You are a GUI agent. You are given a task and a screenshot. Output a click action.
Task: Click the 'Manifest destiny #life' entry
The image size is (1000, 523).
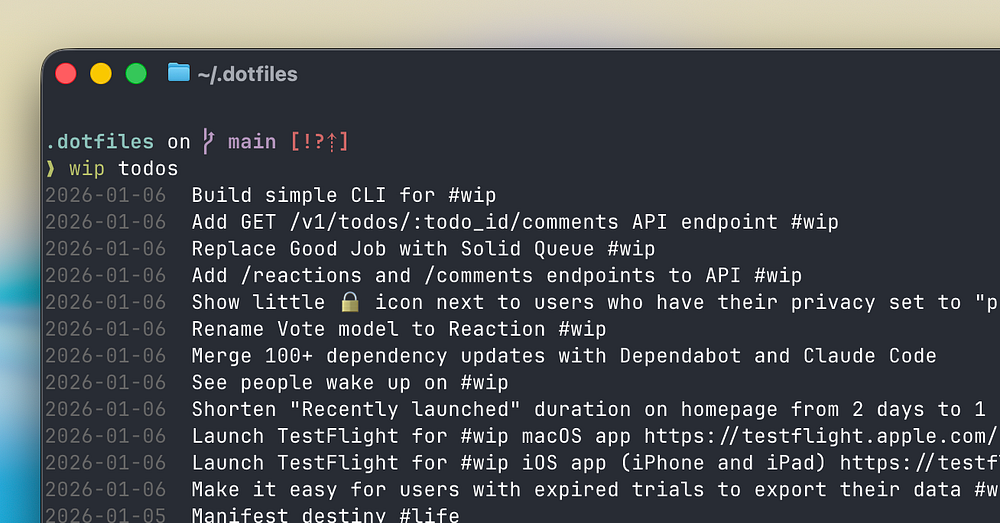(x=325, y=515)
